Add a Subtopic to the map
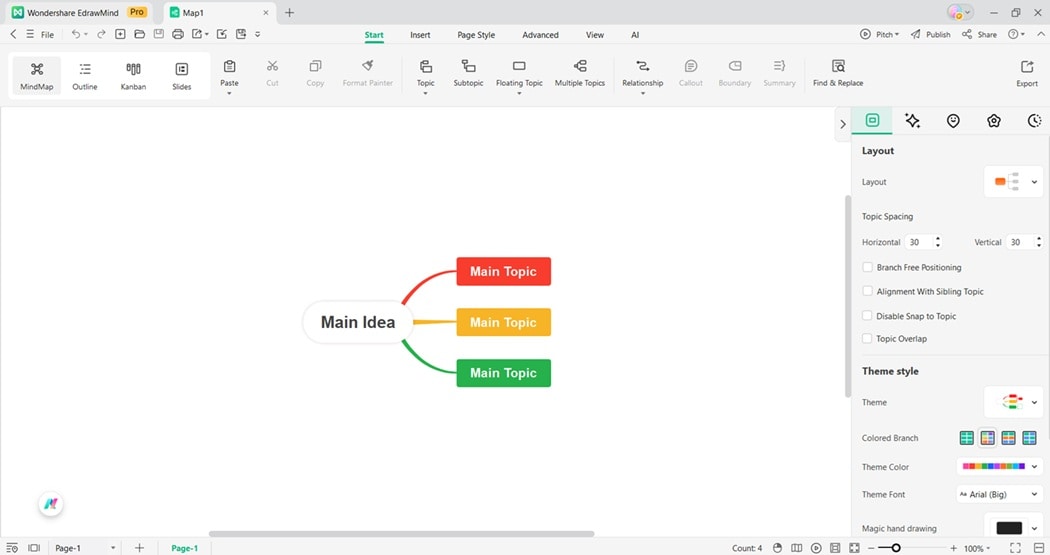Viewport: 1050px width, 555px height. 468,73
